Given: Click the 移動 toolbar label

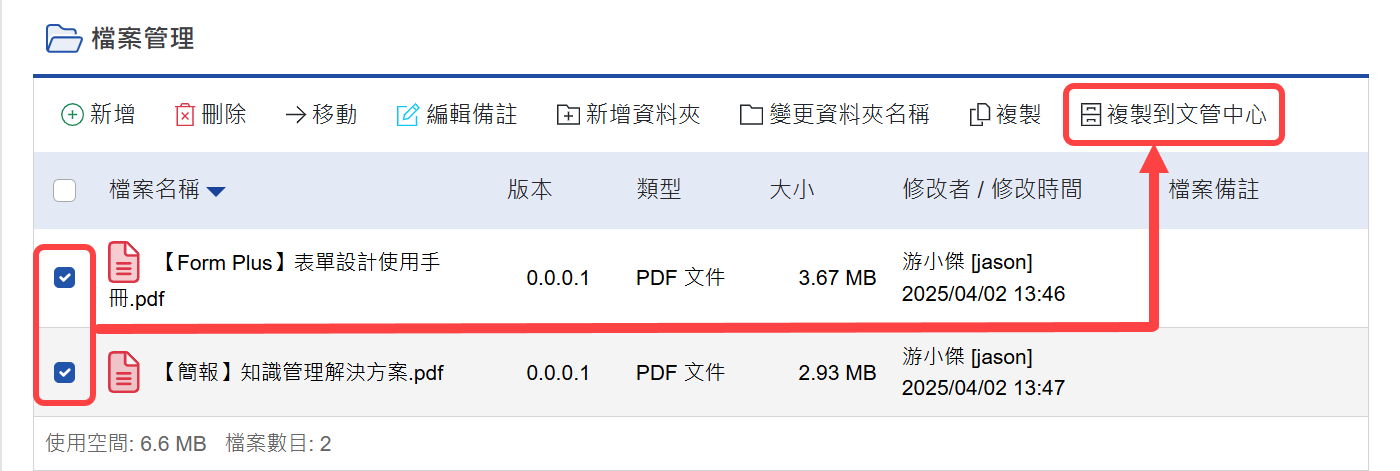Looking at the screenshot, I should pyautogui.click(x=335, y=115).
